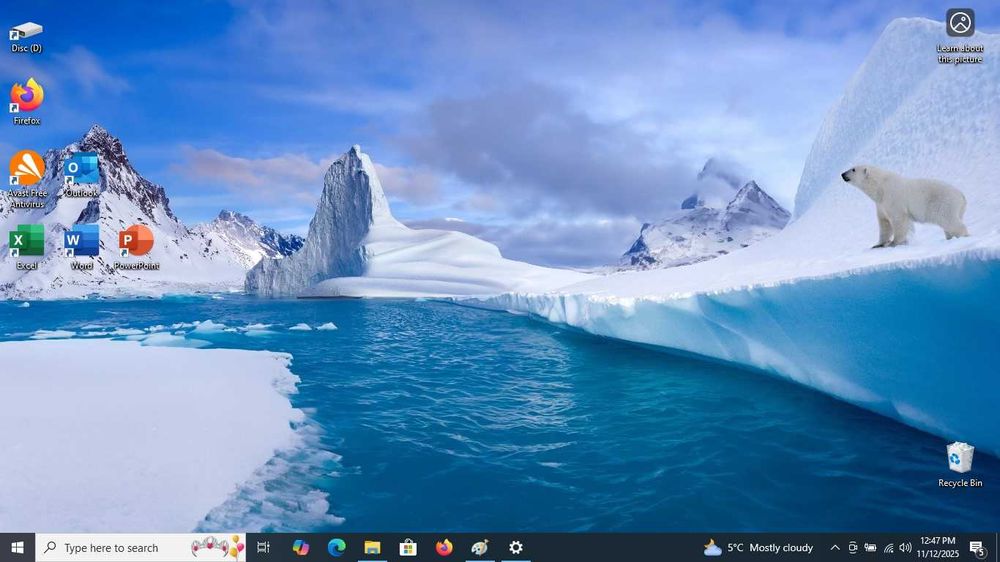1000x562 pixels.
Task: Expand the hidden system tray icons
Action: pos(835,547)
